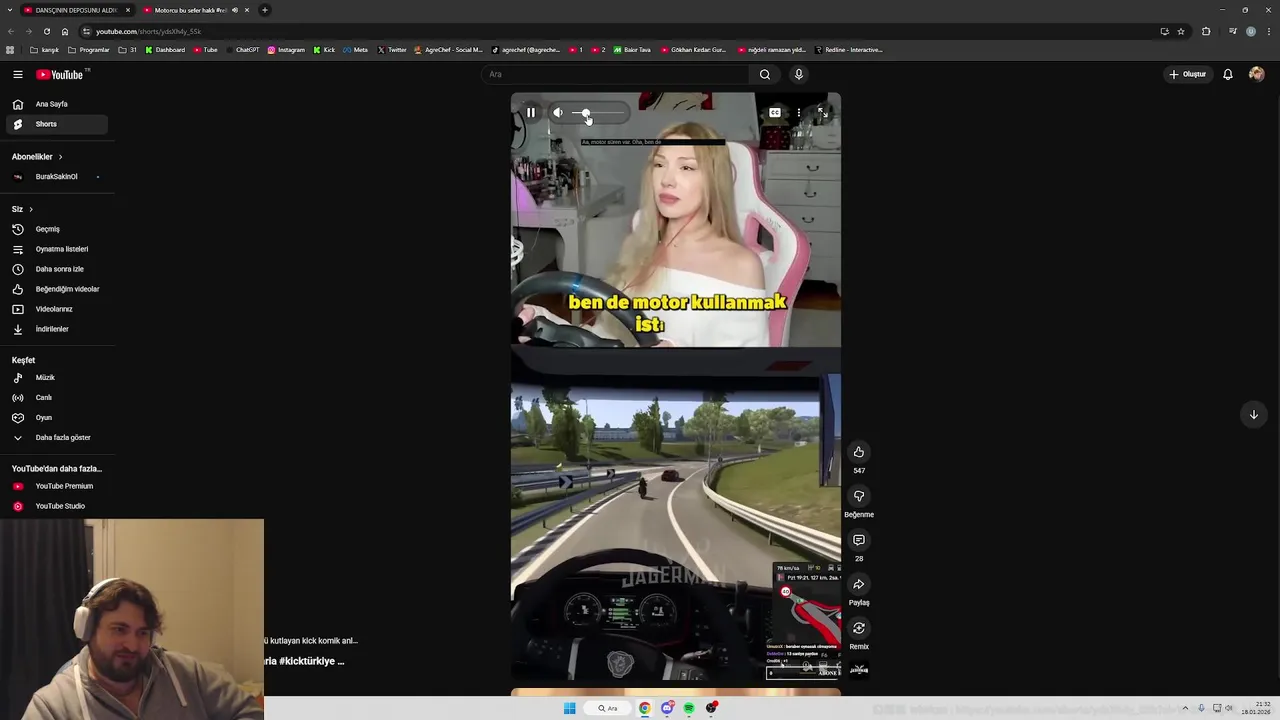Open Geçmiş watch history
Screen dimensions: 1280x720
pos(56,229)
